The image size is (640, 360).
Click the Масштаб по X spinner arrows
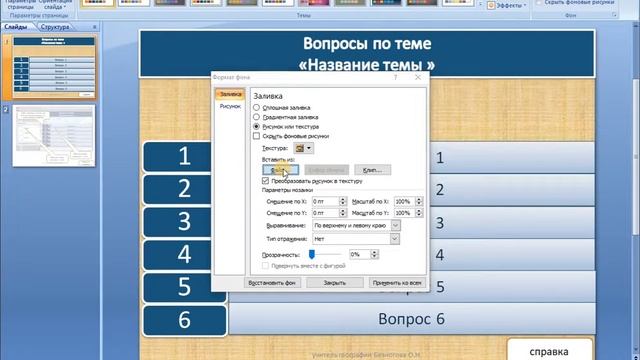click(x=419, y=201)
